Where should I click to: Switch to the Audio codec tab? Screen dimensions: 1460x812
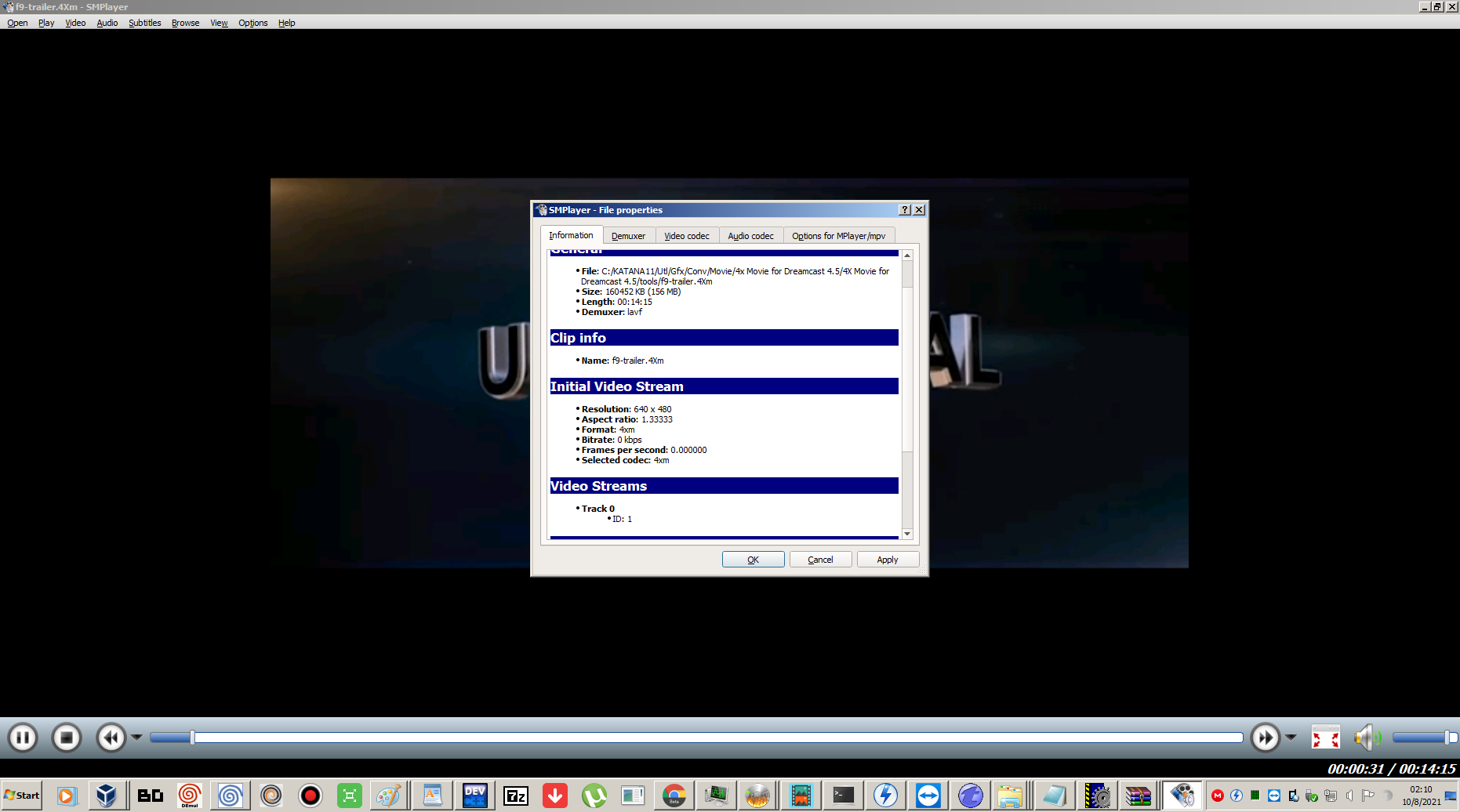click(x=750, y=236)
